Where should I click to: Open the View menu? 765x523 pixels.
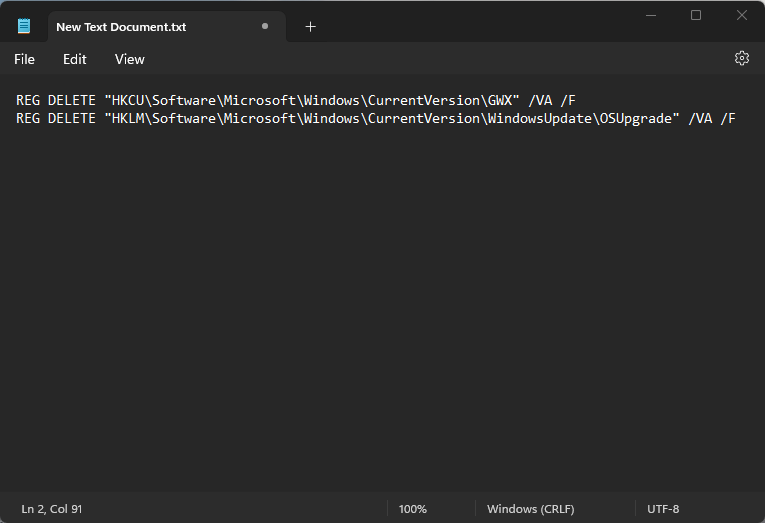click(x=130, y=59)
